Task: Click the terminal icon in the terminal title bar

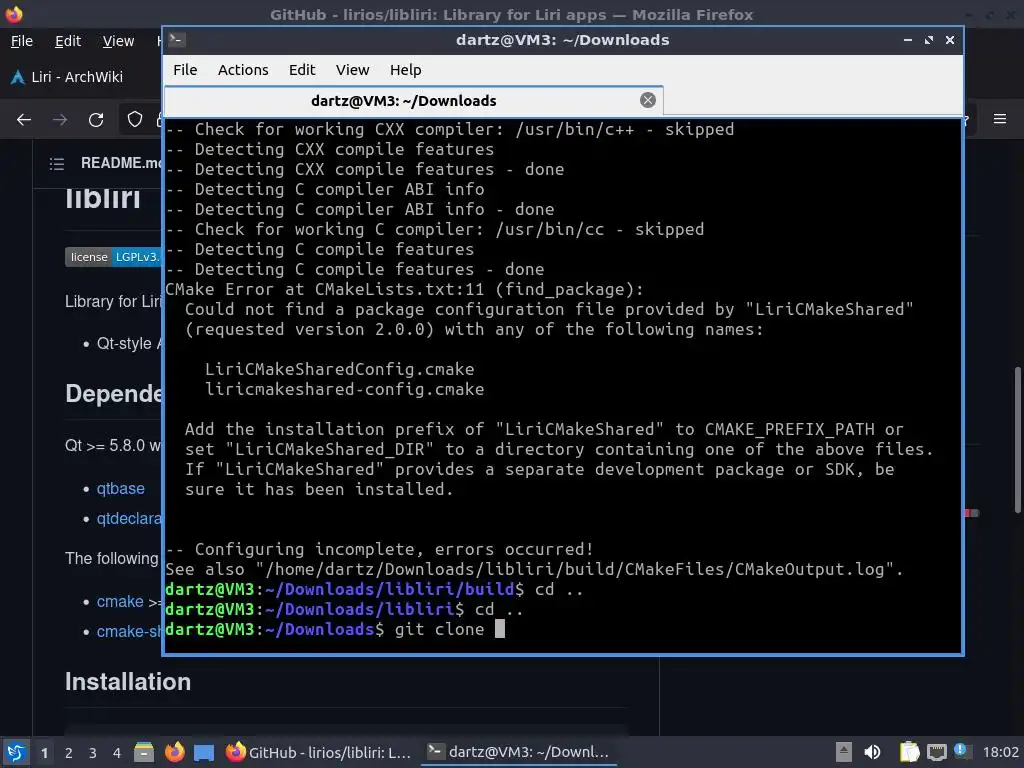Action: pyautogui.click(x=176, y=40)
